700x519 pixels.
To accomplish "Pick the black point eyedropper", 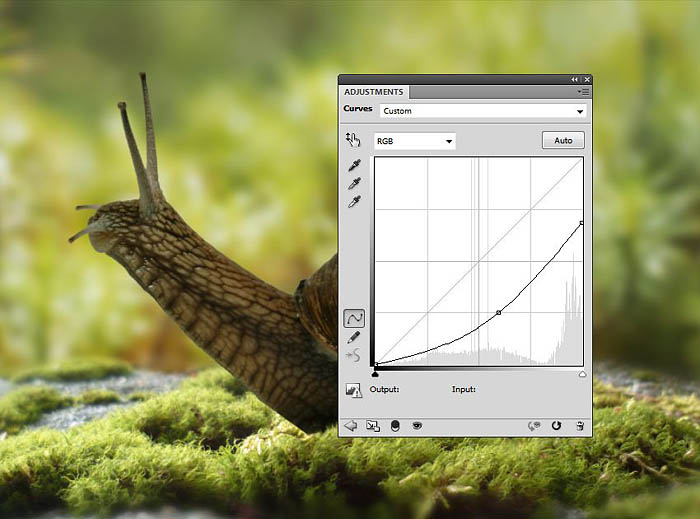I will click(x=354, y=165).
